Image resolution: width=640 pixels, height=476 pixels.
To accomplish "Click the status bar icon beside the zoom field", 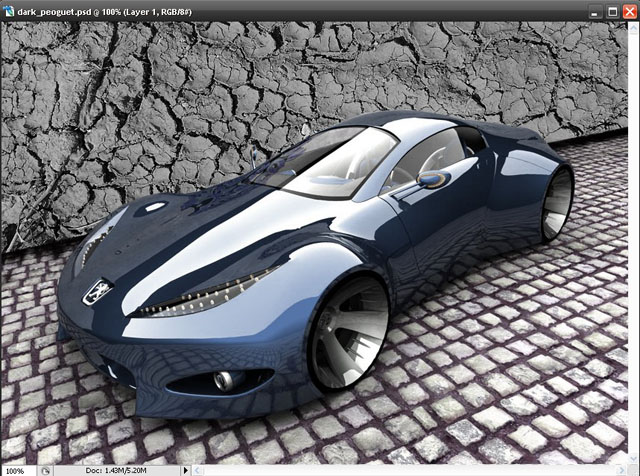I will [x=45, y=471].
